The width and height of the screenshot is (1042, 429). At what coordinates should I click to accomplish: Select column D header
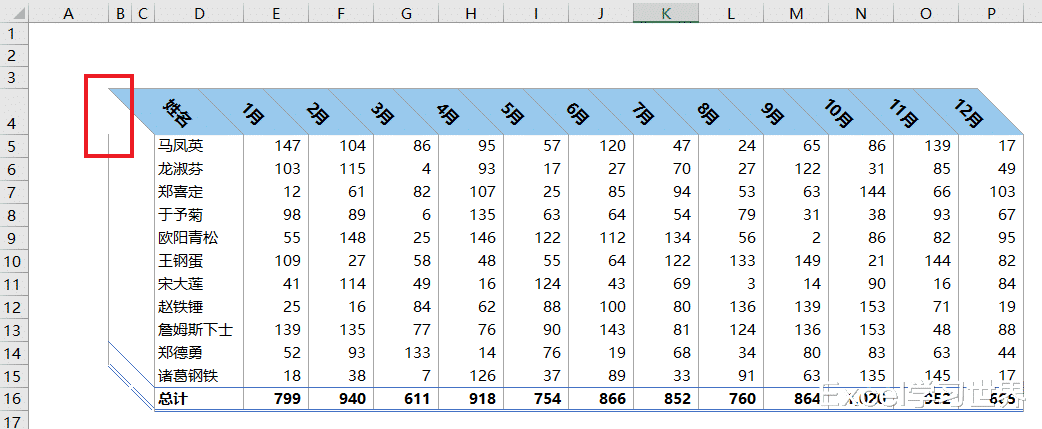[x=199, y=12]
